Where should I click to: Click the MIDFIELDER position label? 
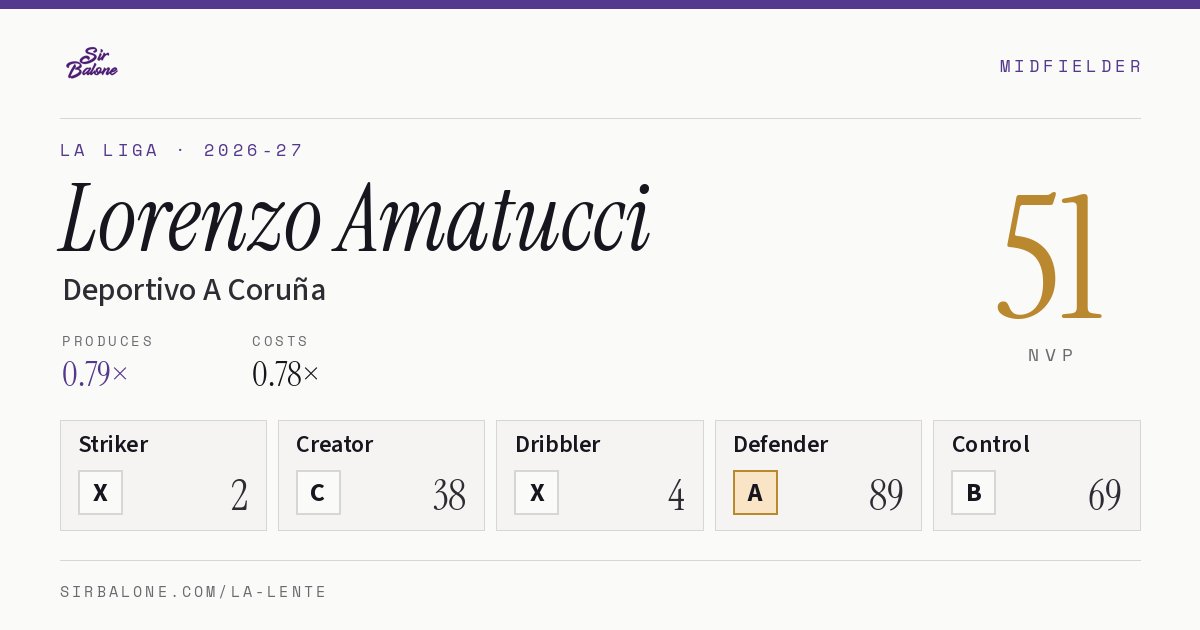click(x=1071, y=66)
